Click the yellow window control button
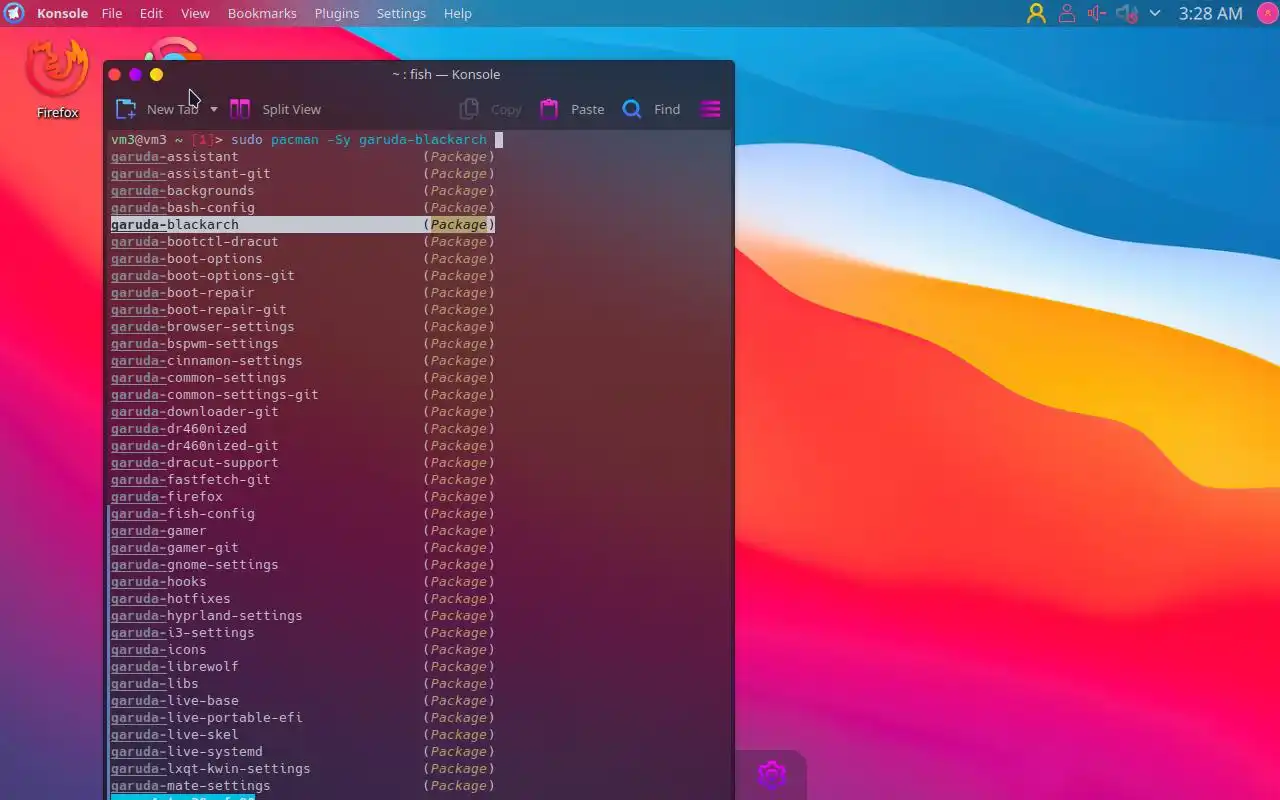 tap(156, 74)
